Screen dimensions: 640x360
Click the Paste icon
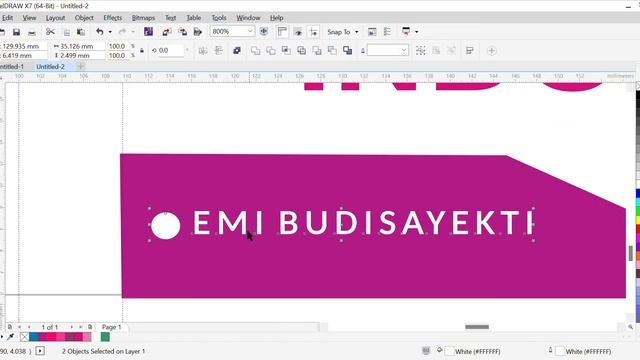tap(81, 32)
